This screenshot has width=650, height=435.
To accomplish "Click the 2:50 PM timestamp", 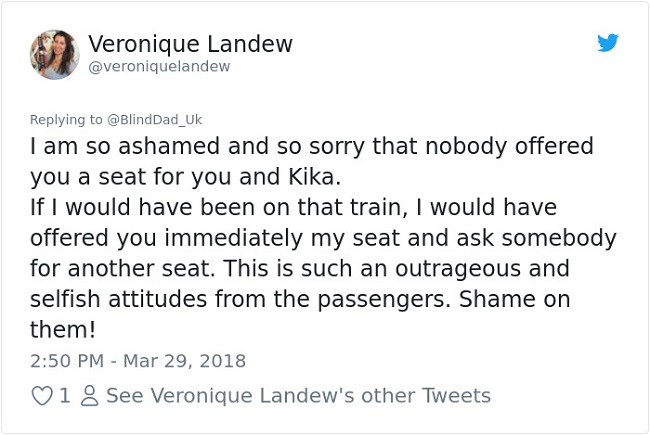I will click(68, 361).
